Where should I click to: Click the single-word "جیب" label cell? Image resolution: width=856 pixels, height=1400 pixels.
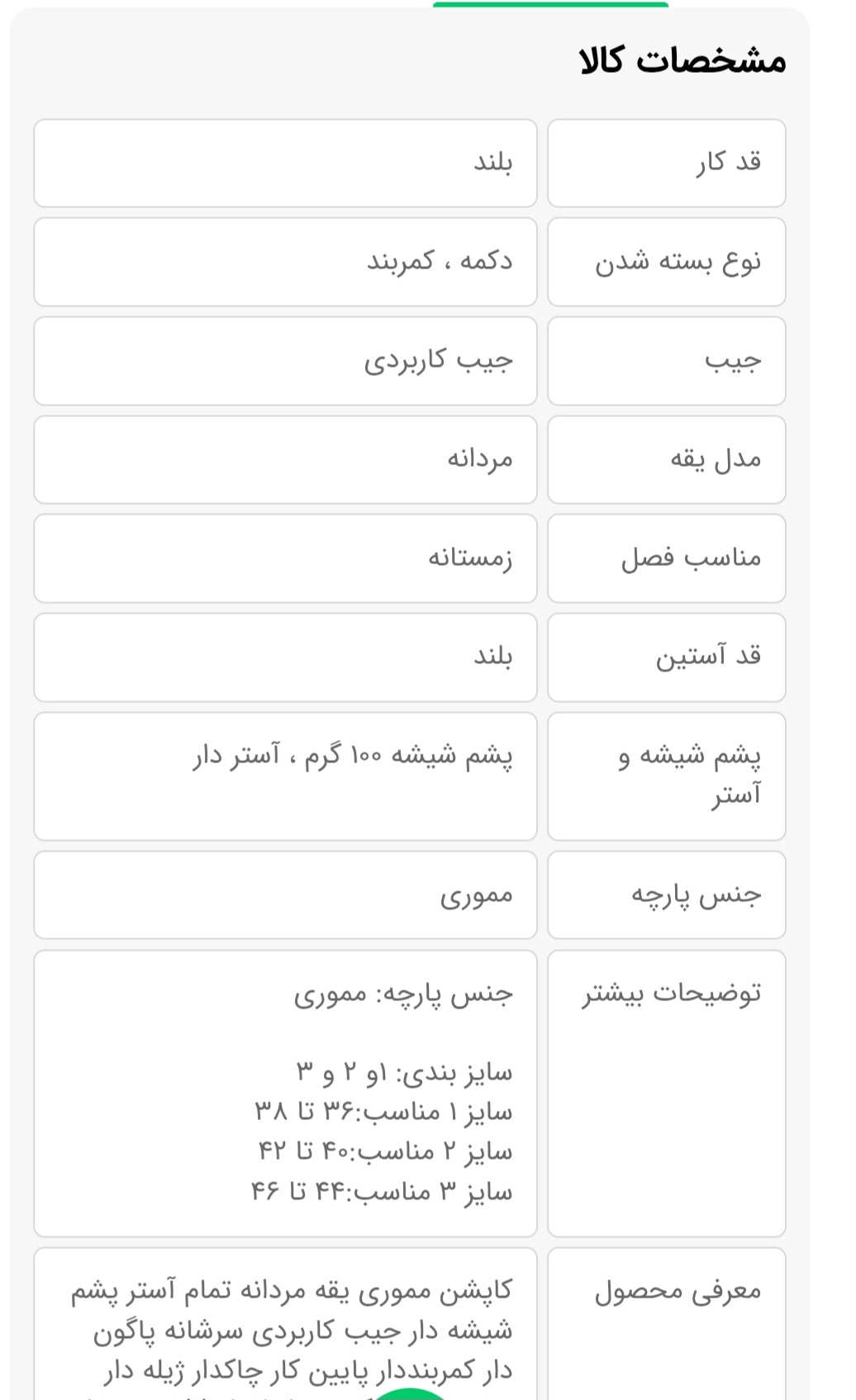click(667, 361)
